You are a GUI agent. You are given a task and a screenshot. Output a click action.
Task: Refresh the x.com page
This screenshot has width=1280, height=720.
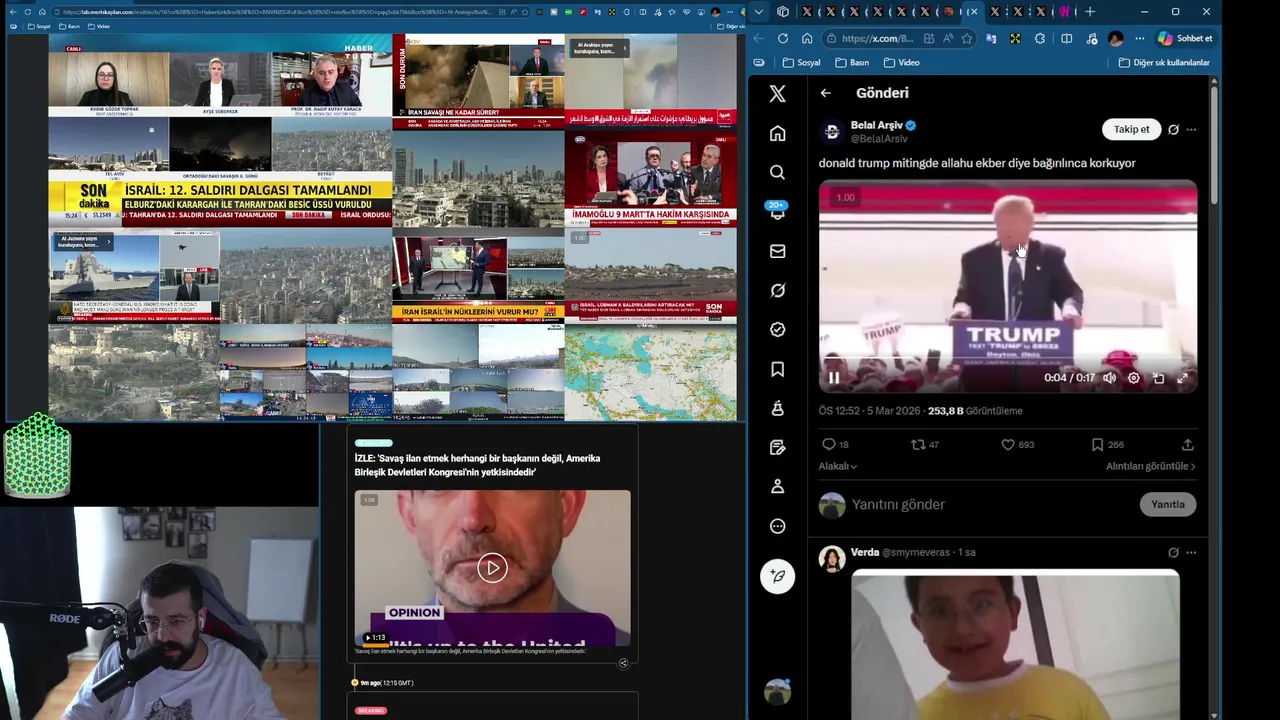click(782, 38)
